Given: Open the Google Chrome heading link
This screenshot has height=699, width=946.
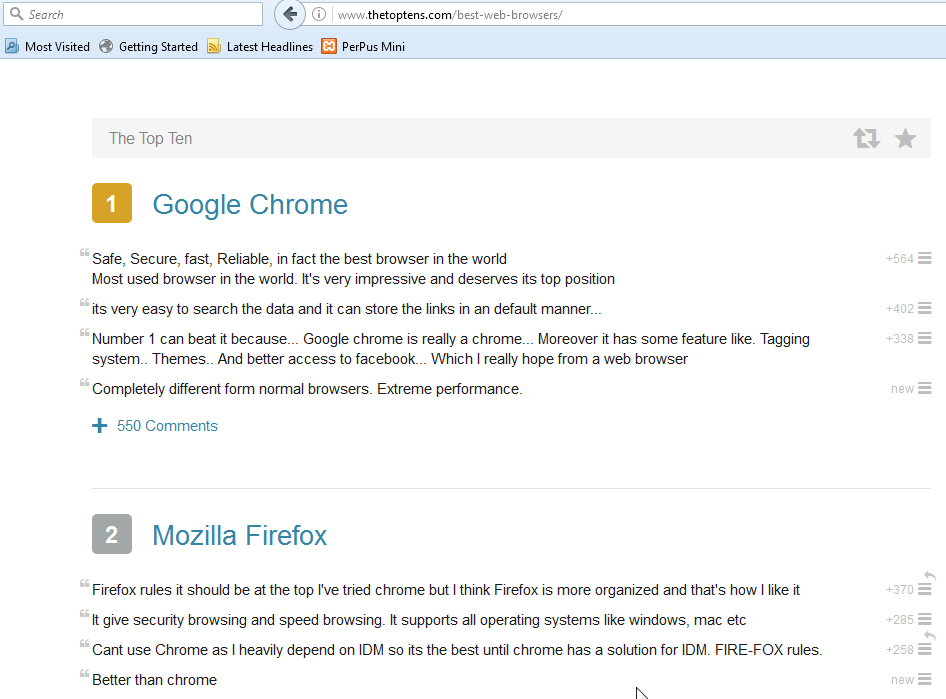Looking at the screenshot, I should [x=250, y=204].
